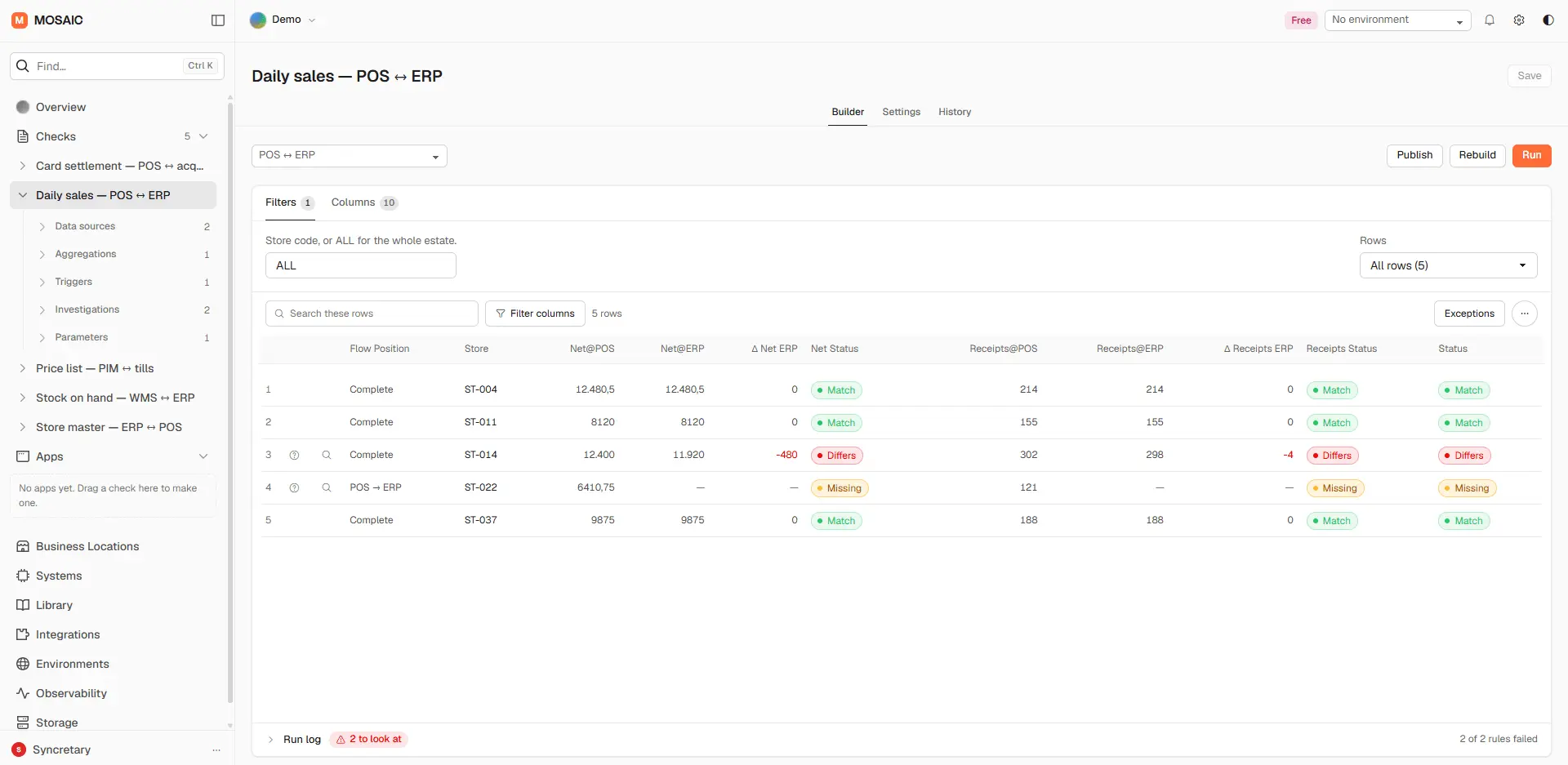This screenshot has height=765, width=1568.
Task: Click the Find search box
Action: (x=117, y=66)
